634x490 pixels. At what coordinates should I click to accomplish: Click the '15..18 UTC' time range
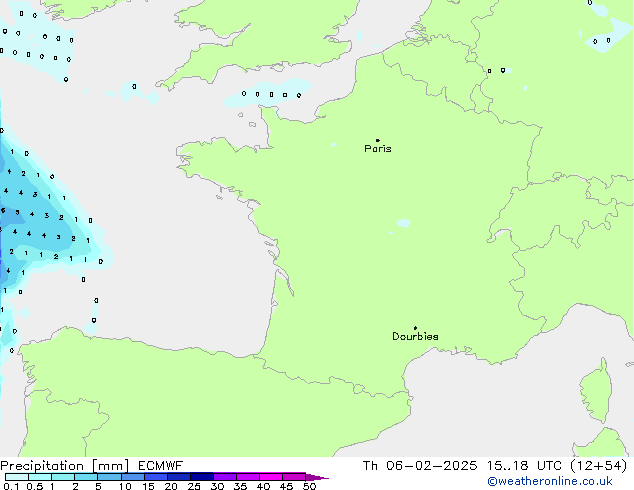coord(524,466)
